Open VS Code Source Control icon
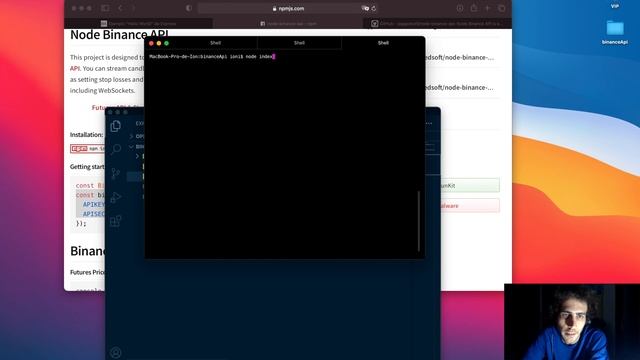This screenshot has height=360, width=640. (116, 173)
